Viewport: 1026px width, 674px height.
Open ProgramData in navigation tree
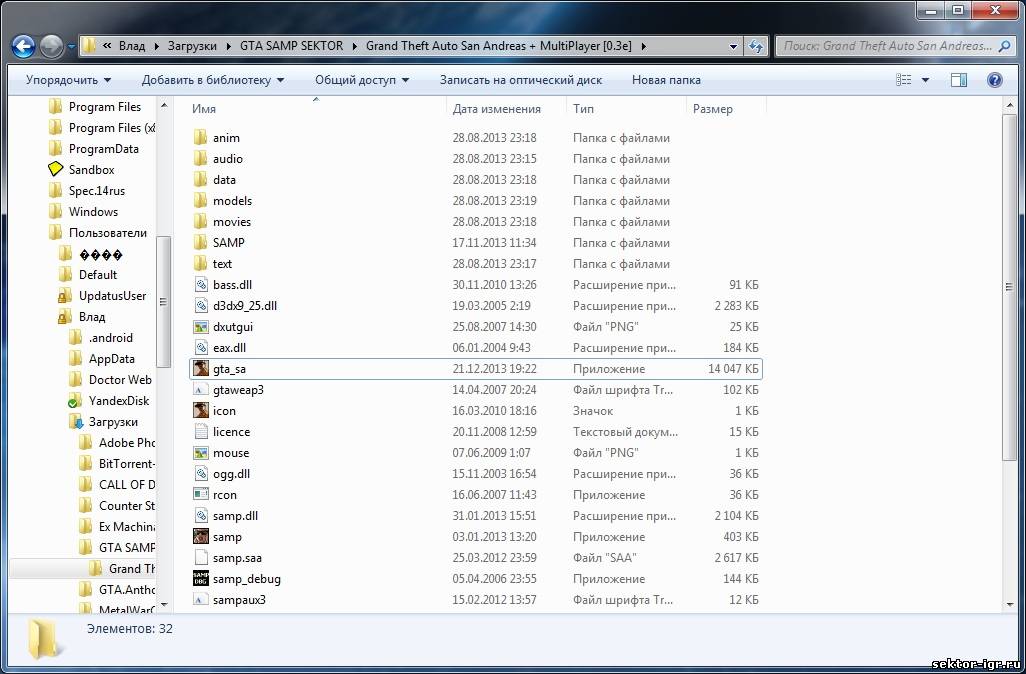pyautogui.click(x=103, y=149)
